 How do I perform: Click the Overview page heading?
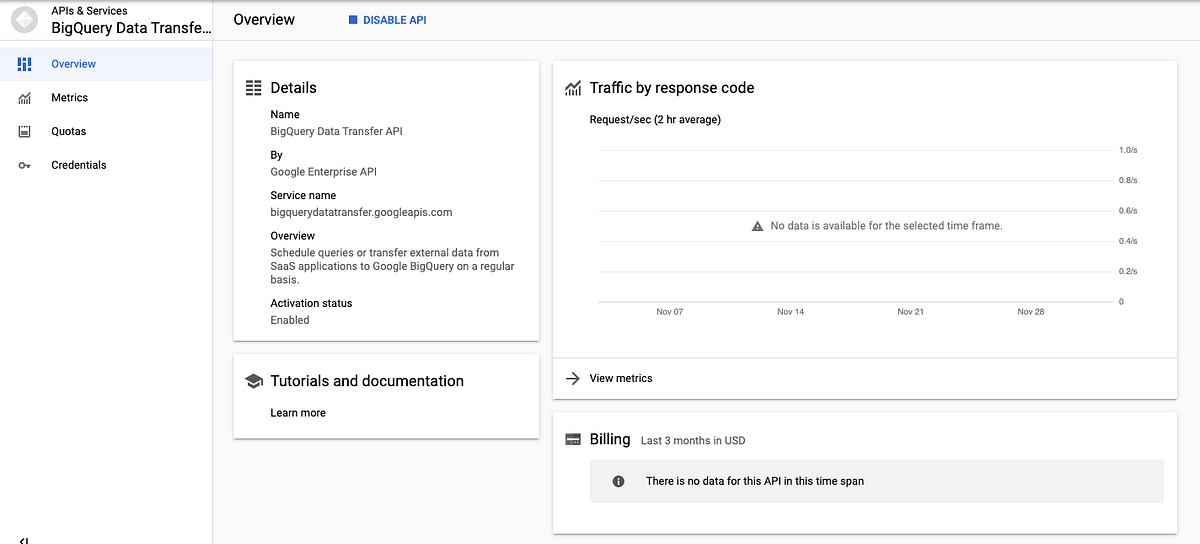click(x=264, y=20)
